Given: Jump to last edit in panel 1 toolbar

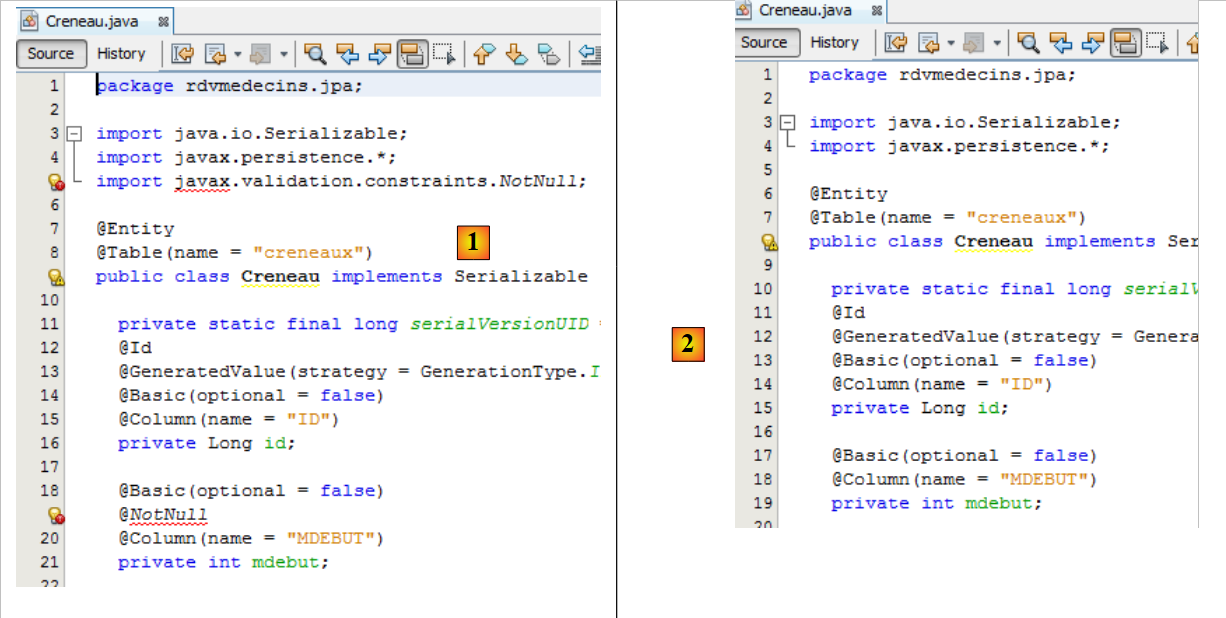Looking at the screenshot, I should (x=183, y=54).
